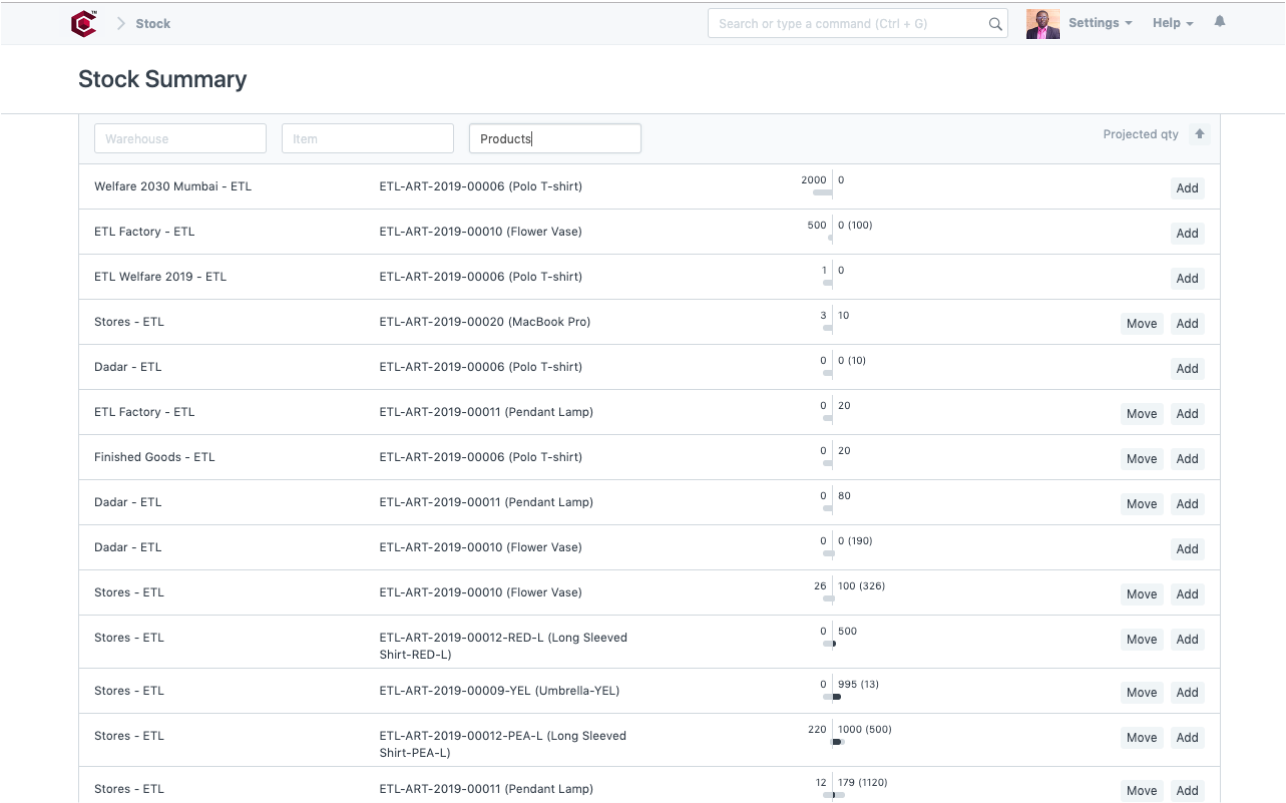1286x803 pixels.
Task: Move Long Sleeved Shirt-RED-L stock
Action: pyautogui.click(x=1141, y=639)
